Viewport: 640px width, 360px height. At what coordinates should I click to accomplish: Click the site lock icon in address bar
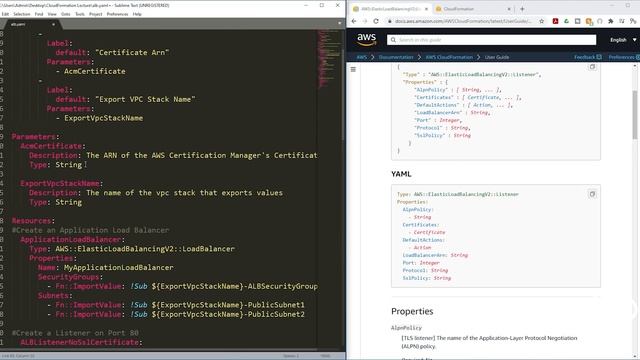(x=390, y=21)
